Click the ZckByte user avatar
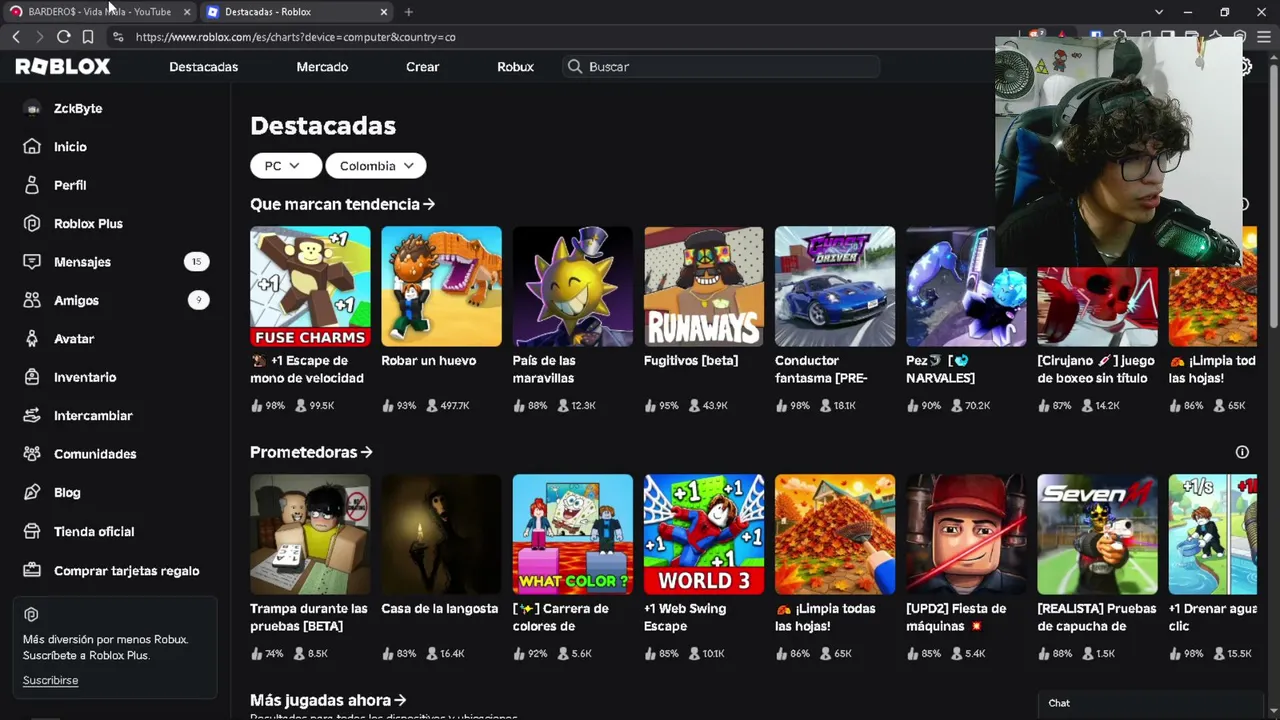Image resolution: width=1280 pixels, height=720 pixels. tap(32, 108)
